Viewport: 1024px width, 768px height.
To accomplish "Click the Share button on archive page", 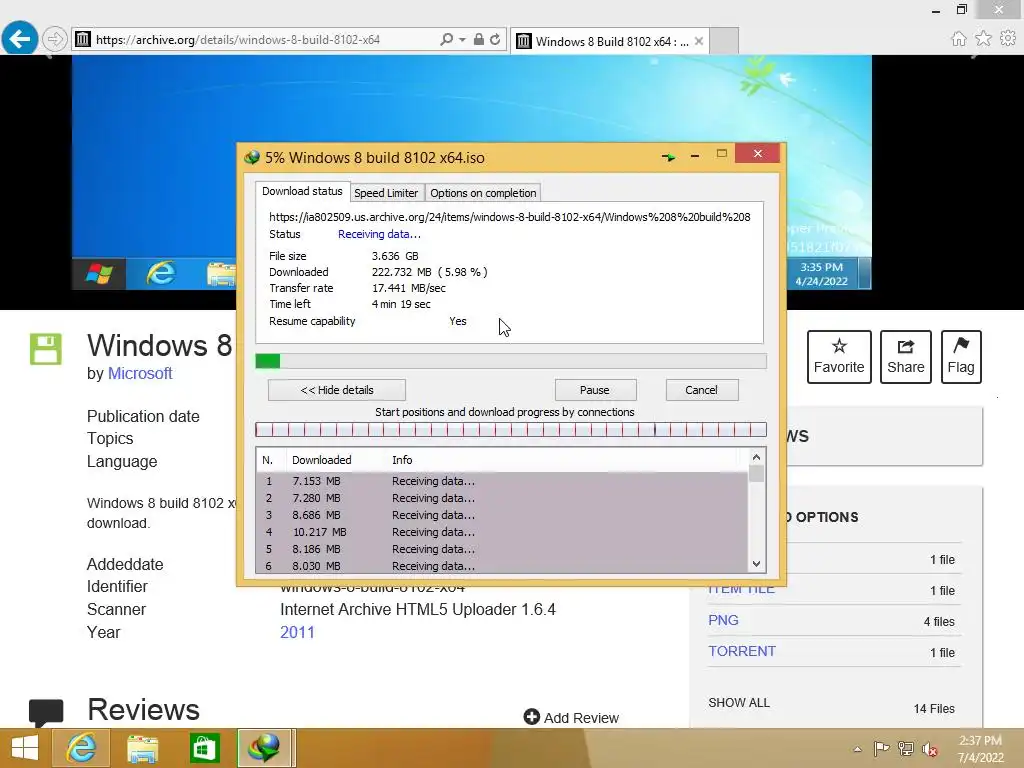I will click(x=906, y=357).
